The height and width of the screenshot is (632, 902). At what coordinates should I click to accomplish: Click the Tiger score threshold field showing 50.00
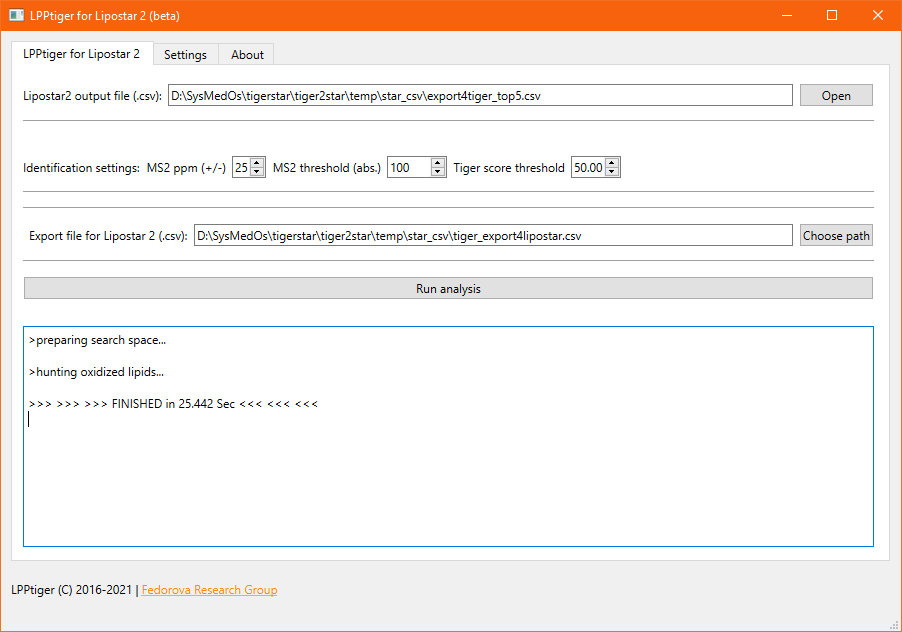click(x=588, y=167)
